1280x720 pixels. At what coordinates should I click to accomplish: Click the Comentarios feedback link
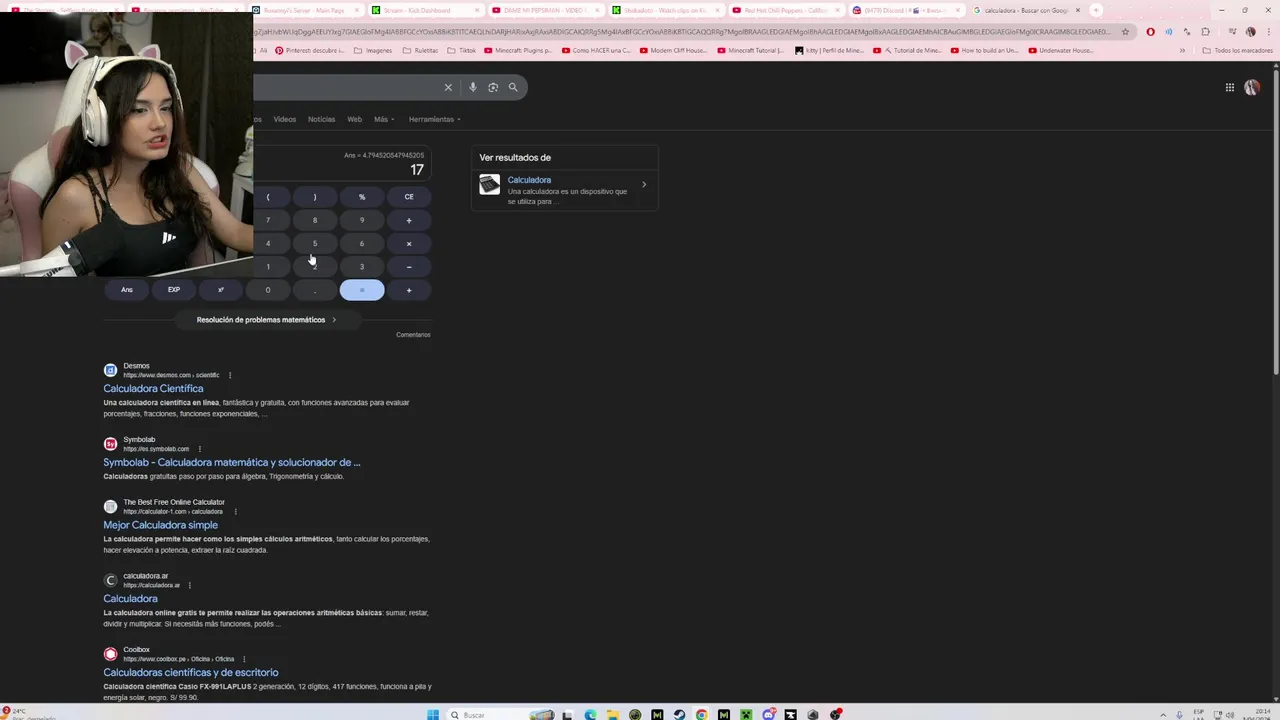pos(413,335)
